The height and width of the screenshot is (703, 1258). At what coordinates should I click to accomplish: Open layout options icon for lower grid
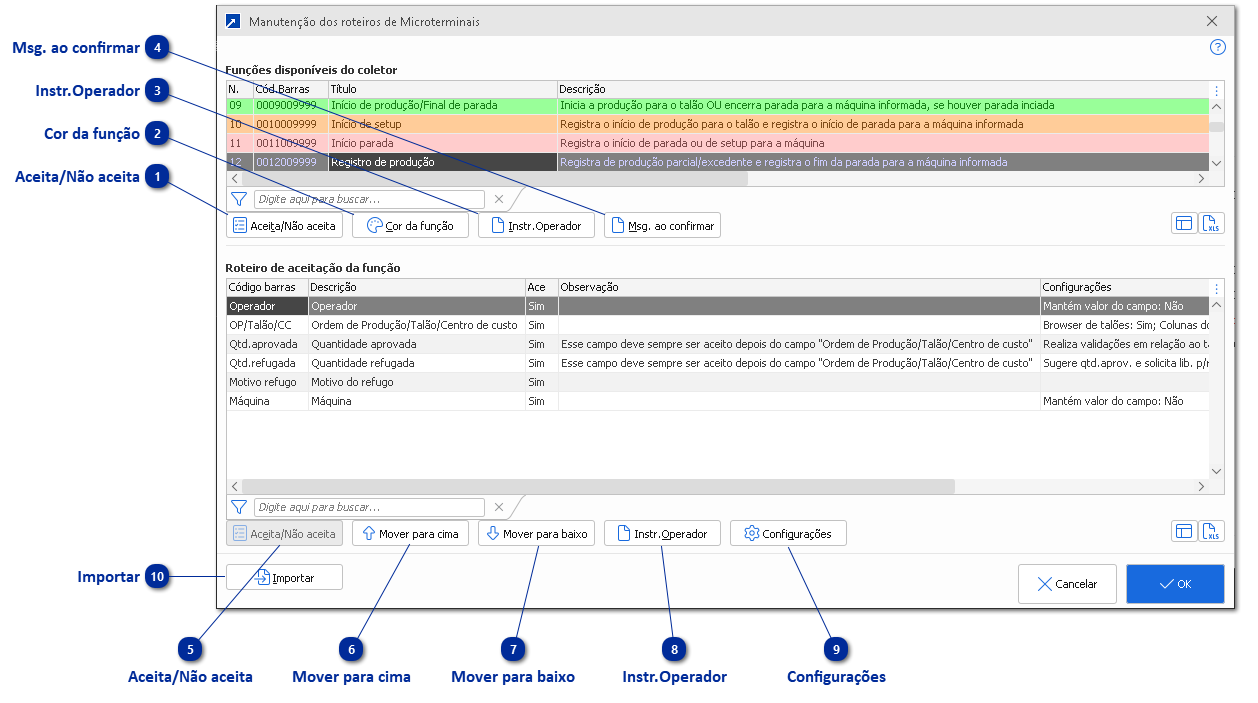pyautogui.click(x=1184, y=532)
